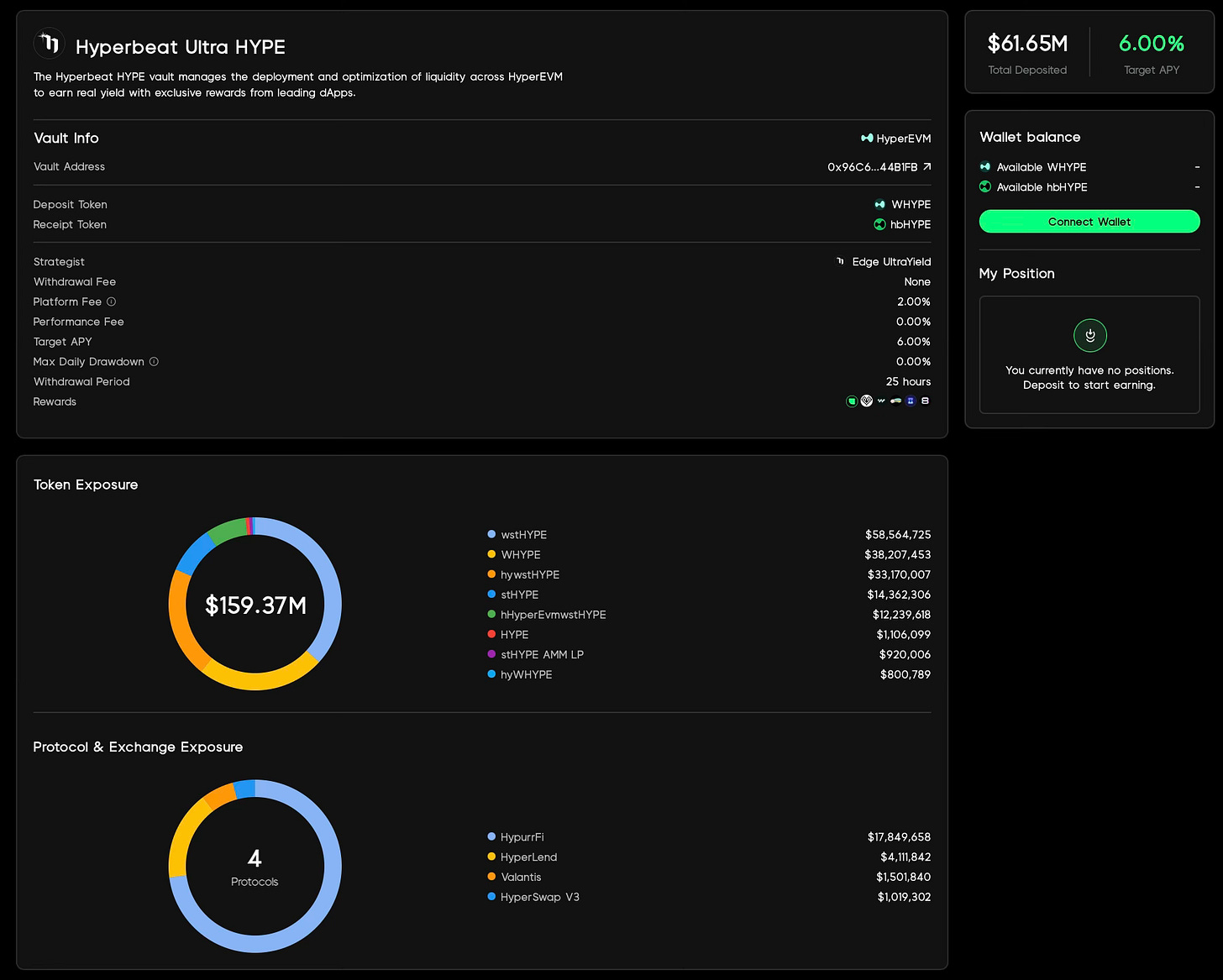Click the green deposit icon in My Position

[x=1089, y=336]
